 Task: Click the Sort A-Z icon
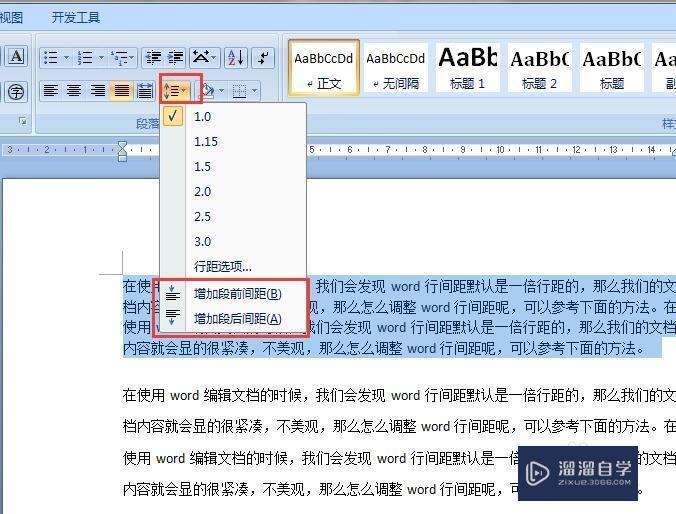pyautogui.click(x=236, y=57)
